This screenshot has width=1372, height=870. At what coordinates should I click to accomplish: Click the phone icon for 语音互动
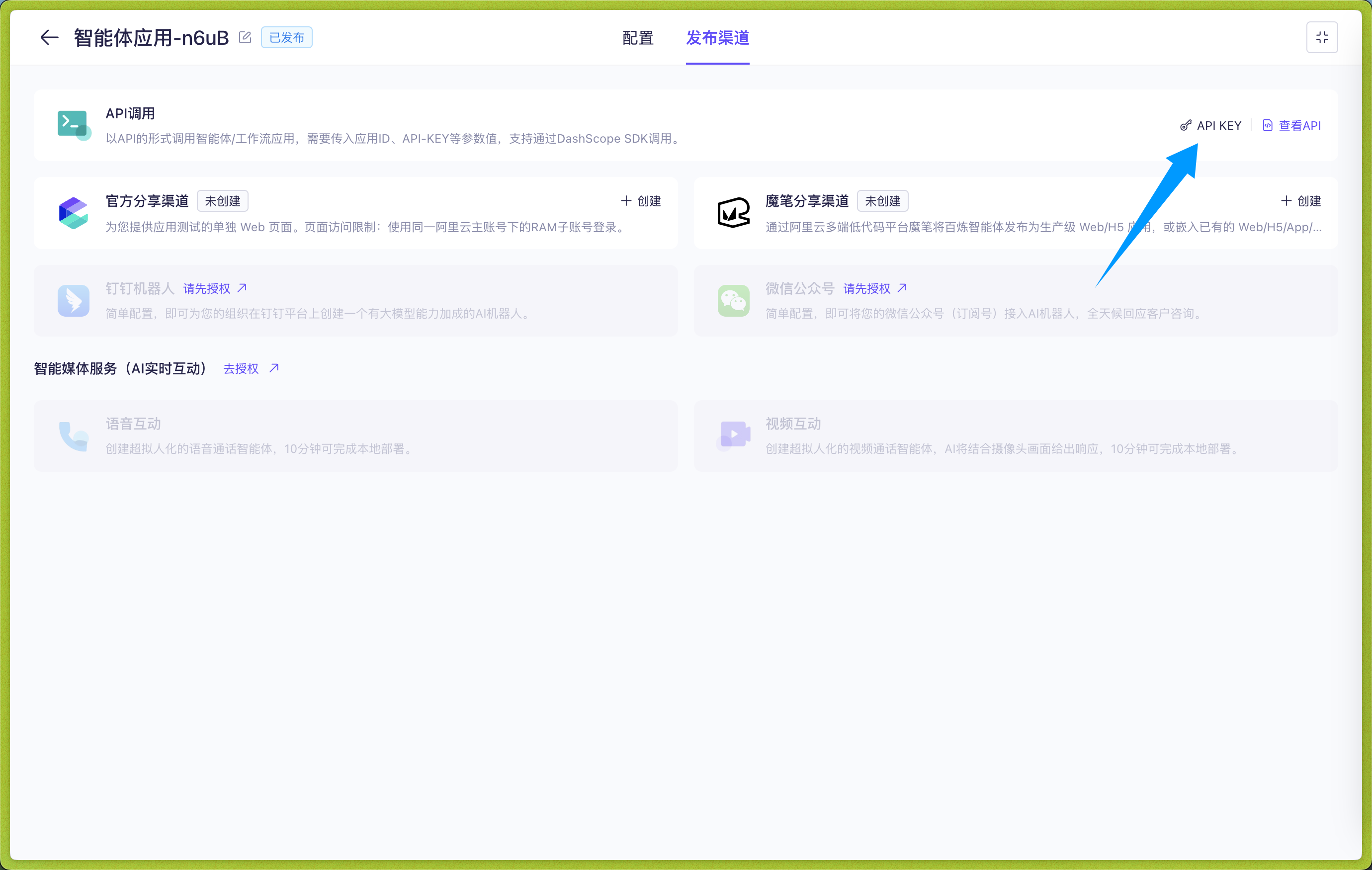(x=73, y=436)
